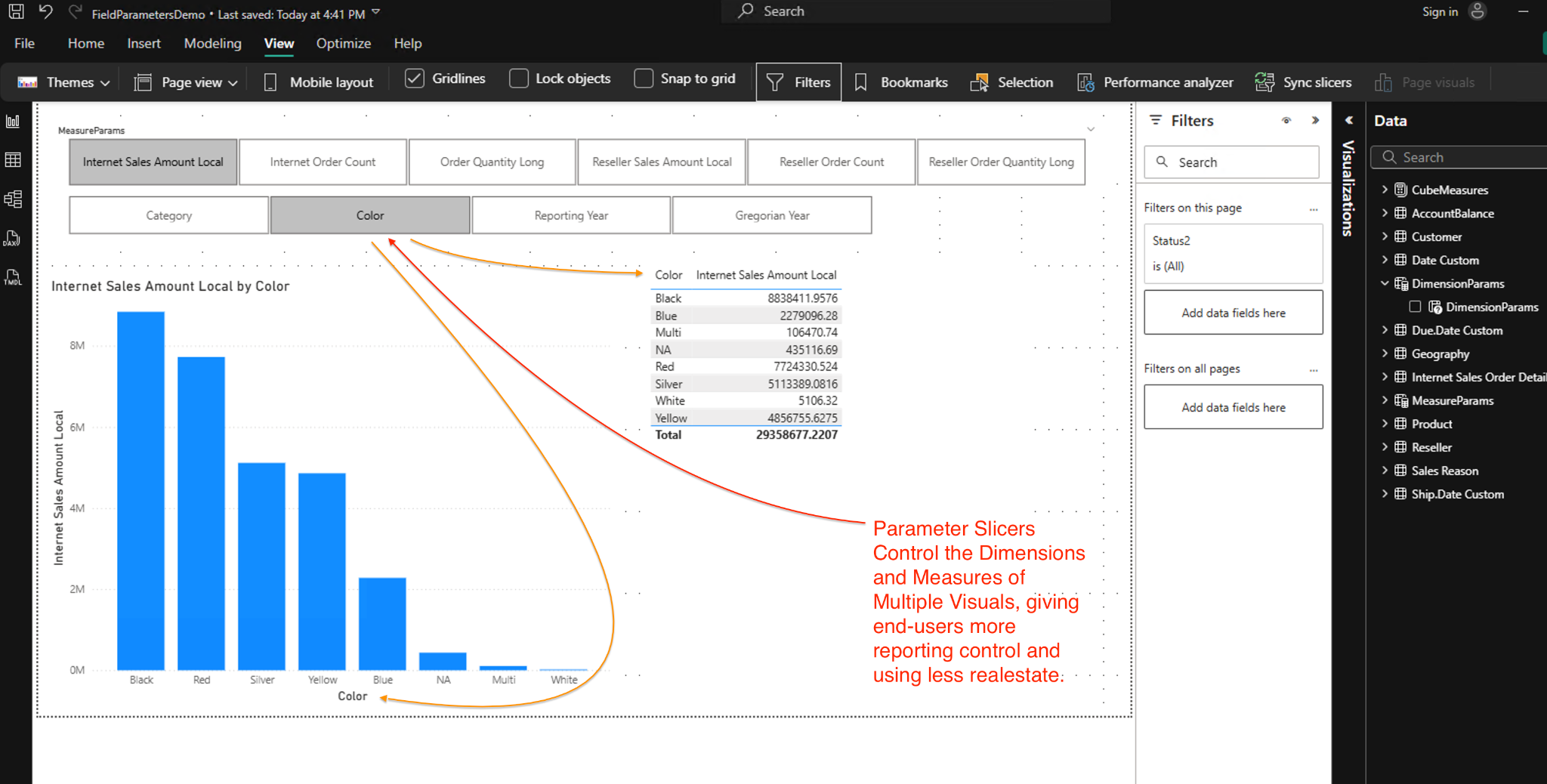Switch to Table view in left sidebar

(x=13, y=160)
